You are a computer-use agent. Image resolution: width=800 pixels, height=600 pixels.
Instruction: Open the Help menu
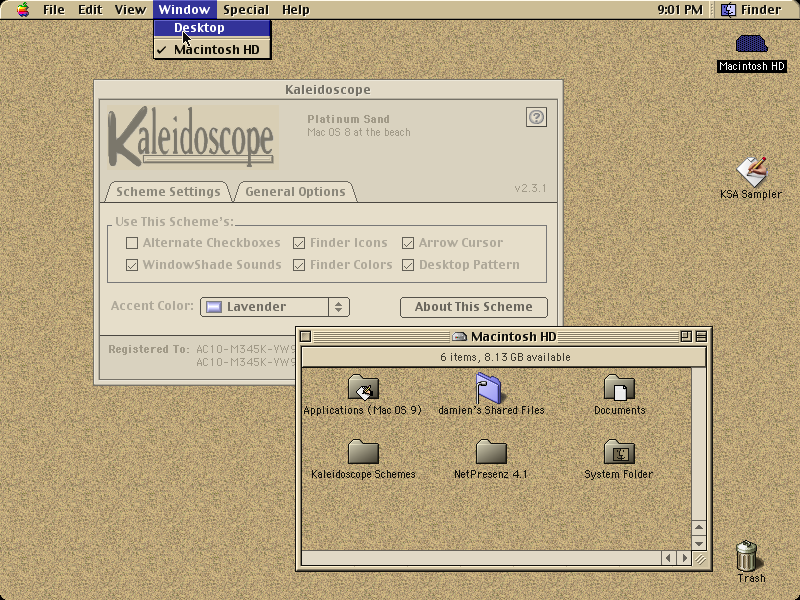[x=296, y=10]
